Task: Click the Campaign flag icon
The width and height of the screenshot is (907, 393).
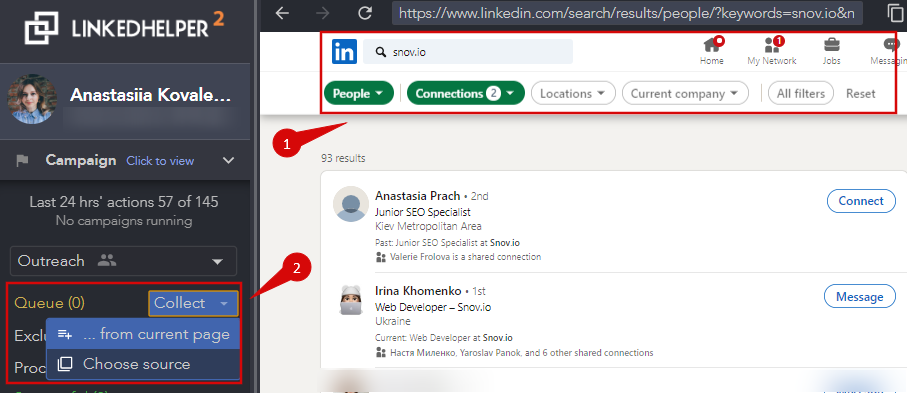Action: 23,161
